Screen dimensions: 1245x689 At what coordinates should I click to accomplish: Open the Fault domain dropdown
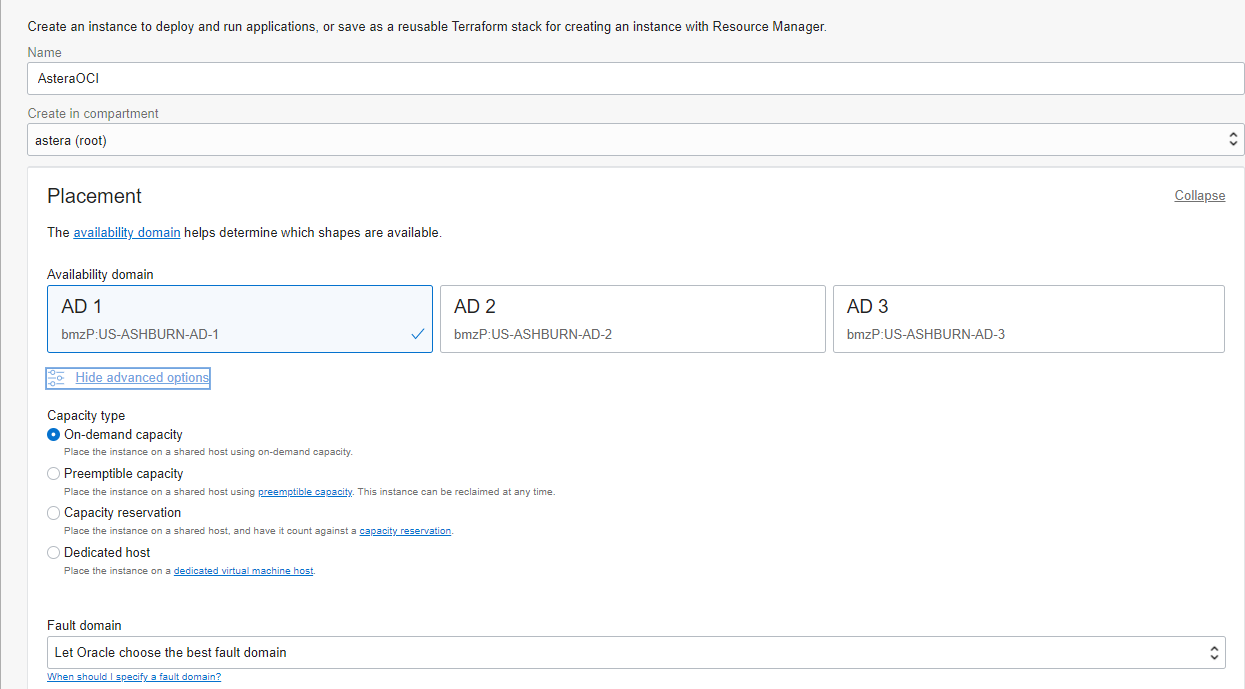point(635,653)
